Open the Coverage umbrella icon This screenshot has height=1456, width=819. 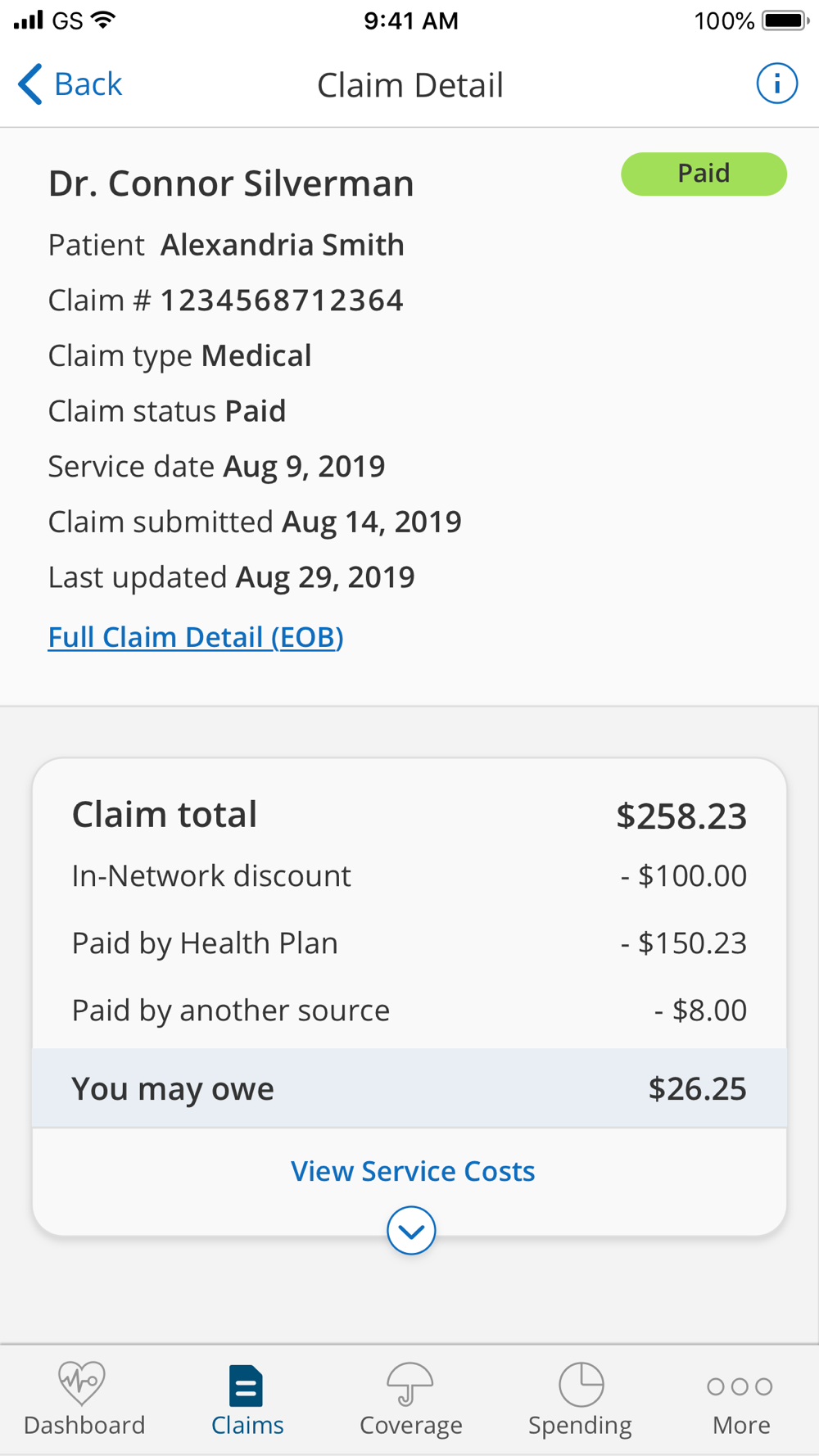coord(410,1383)
